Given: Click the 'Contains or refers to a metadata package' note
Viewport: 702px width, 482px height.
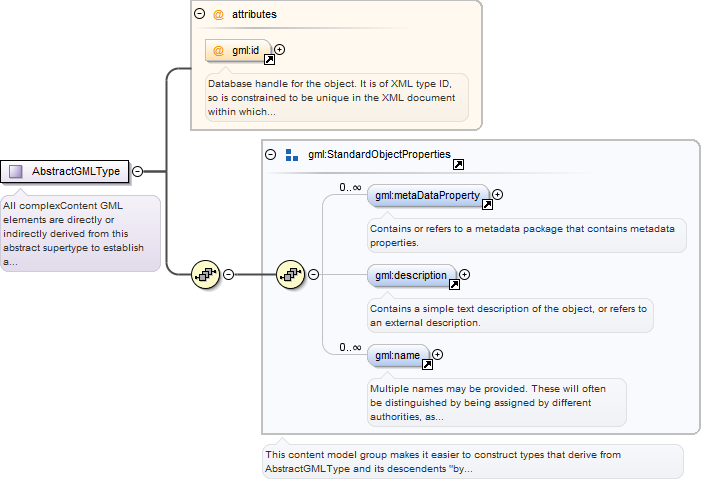Looking at the screenshot, I should [x=526, y=235].
